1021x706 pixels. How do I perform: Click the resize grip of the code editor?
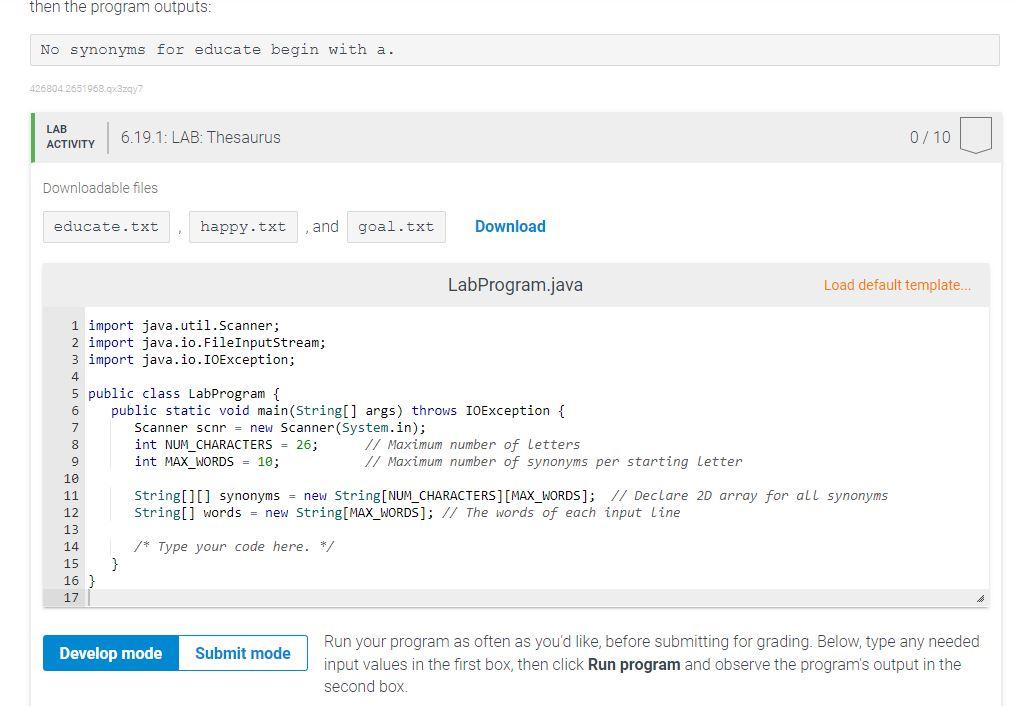981,596
